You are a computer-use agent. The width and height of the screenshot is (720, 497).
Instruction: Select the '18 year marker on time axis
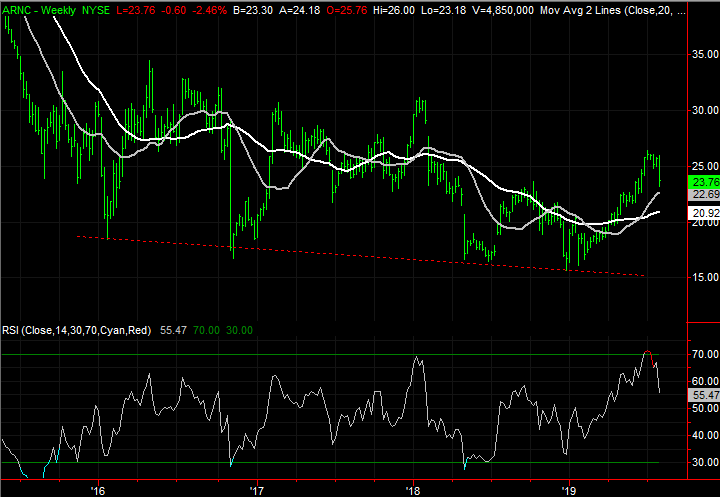pos(412,490)
